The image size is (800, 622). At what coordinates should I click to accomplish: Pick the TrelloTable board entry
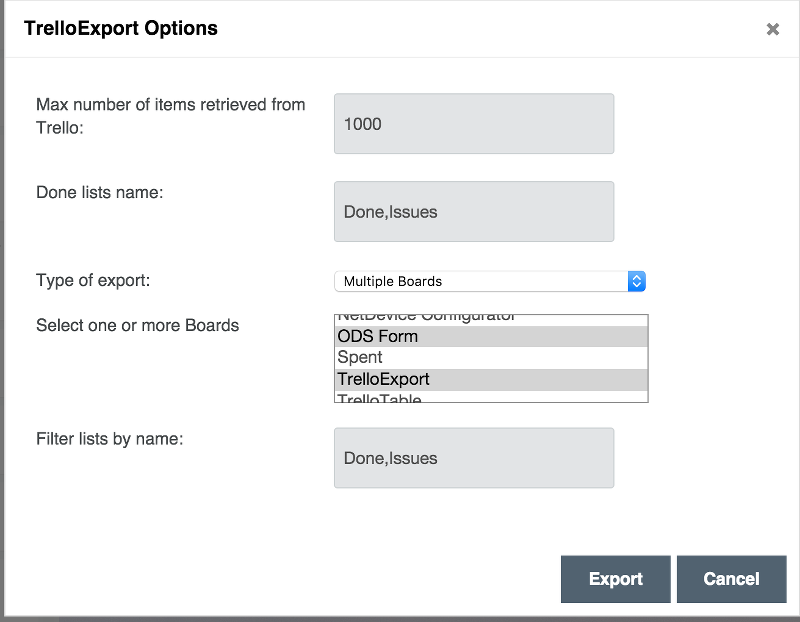[x=490, y=398]
